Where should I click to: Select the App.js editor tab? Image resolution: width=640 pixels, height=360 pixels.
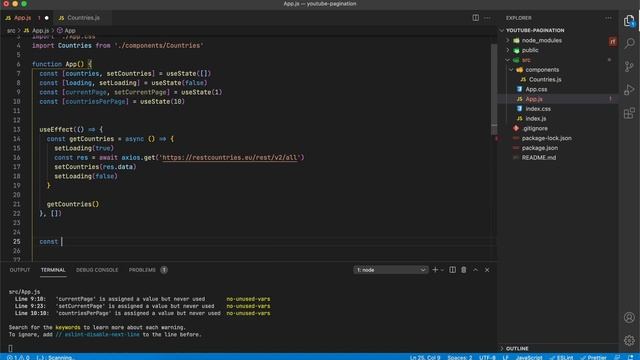27,18
